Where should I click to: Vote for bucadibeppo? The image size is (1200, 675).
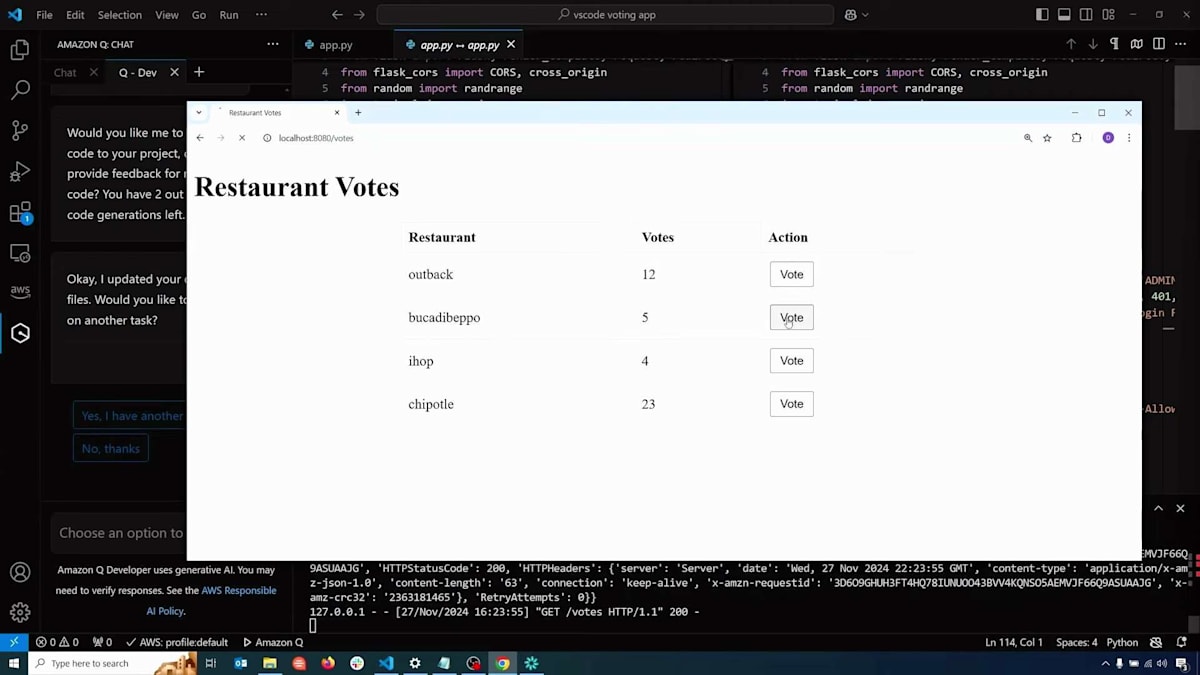coord(791,317)
